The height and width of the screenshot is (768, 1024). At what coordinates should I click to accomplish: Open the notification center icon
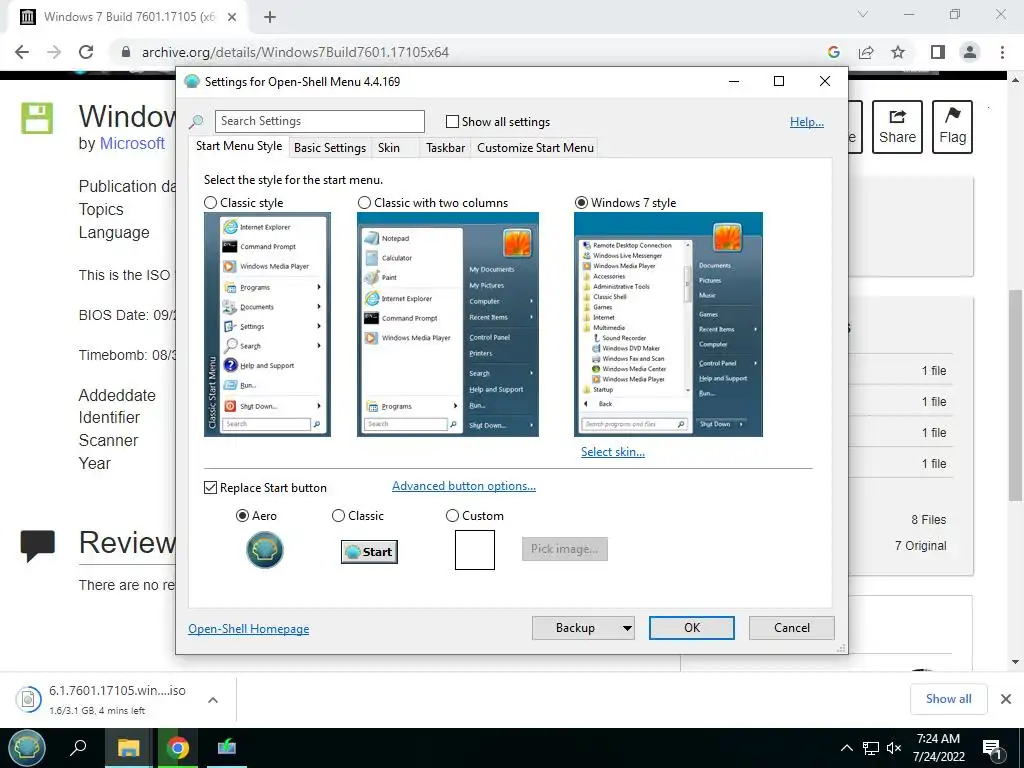[x=992, y=750]
